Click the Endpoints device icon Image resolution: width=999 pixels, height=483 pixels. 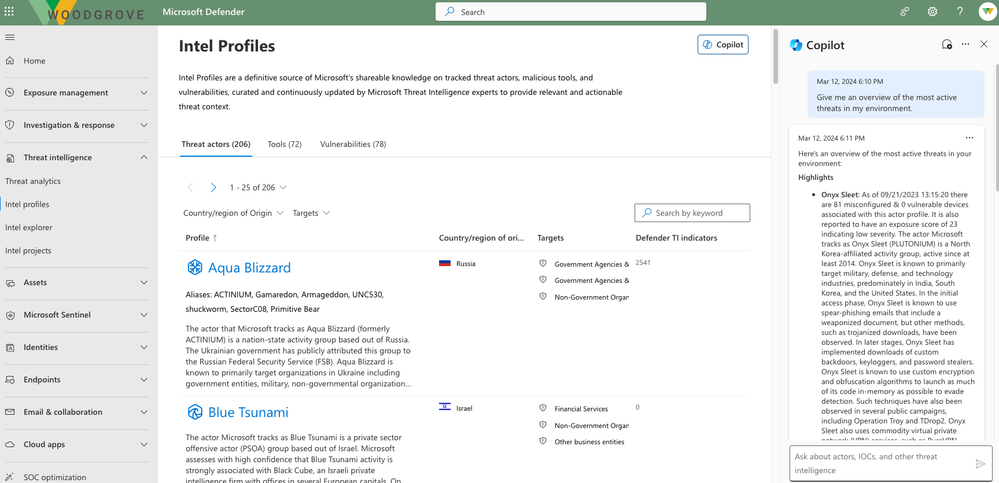pyautogui.click(x=10, y=380)
